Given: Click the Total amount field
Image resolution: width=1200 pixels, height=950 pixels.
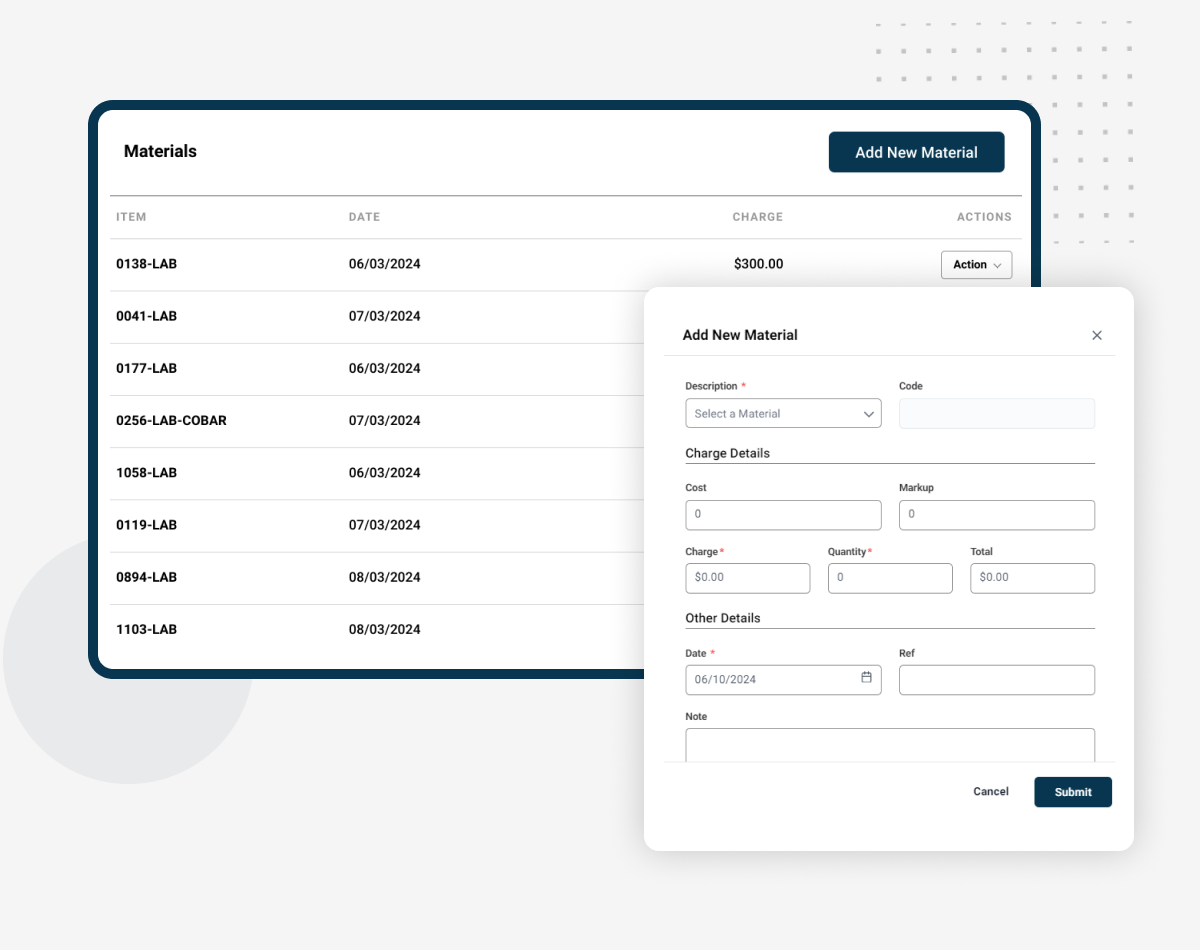Looking at the screenshot, I should pos(1032,578).
